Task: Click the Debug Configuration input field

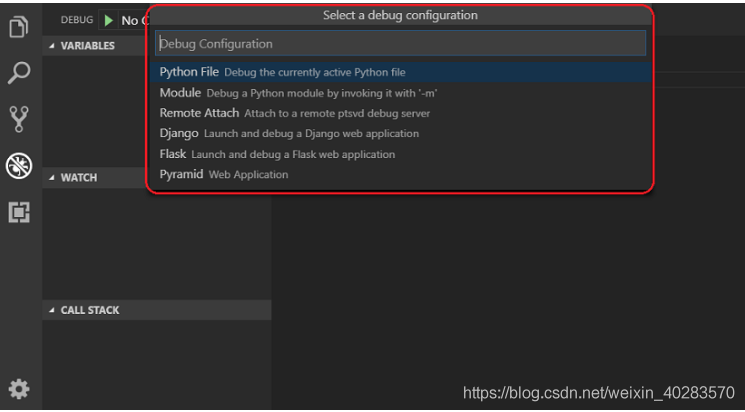Action: coord(400,44)
